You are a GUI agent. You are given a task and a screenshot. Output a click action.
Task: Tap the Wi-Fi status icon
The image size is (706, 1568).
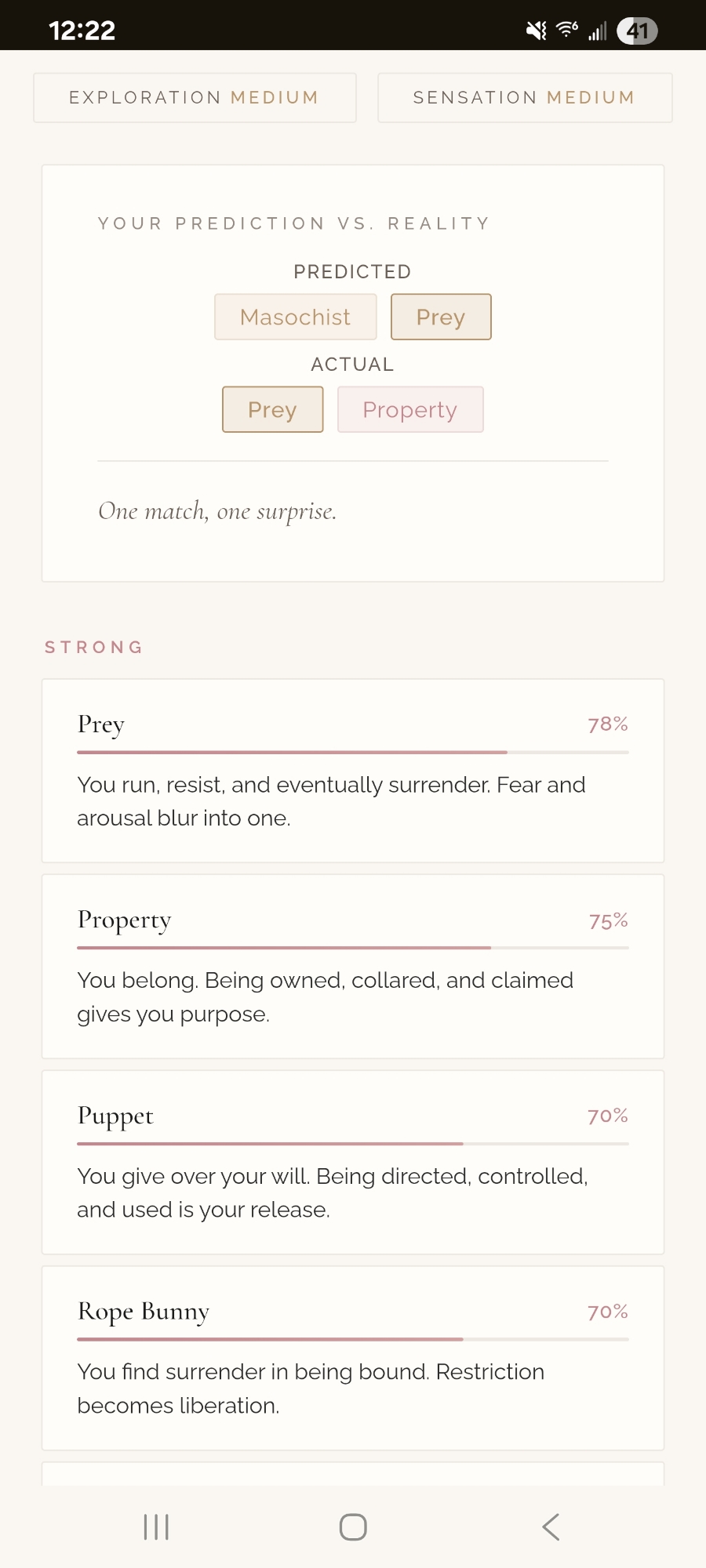coord(567,30)
